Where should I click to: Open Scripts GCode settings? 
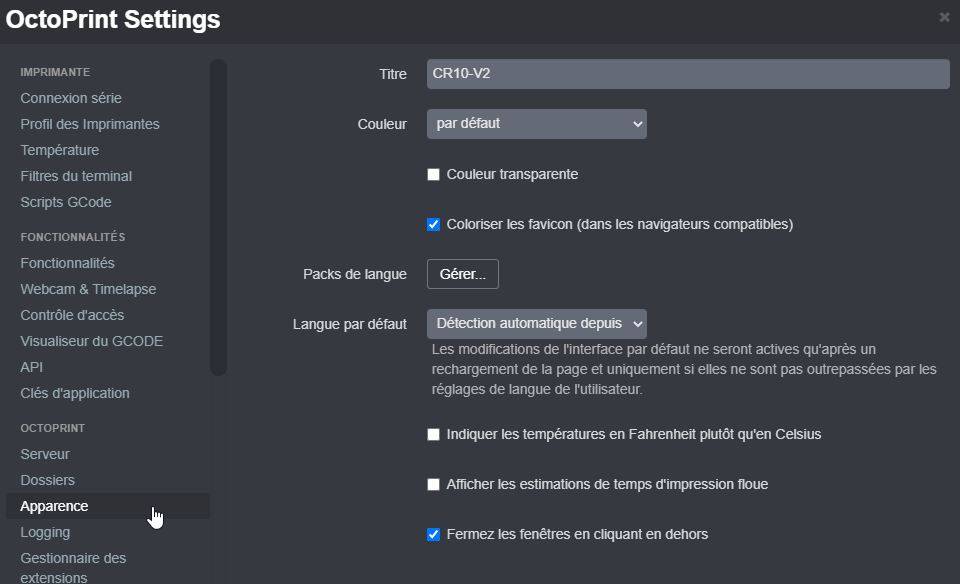pos(66,202)
